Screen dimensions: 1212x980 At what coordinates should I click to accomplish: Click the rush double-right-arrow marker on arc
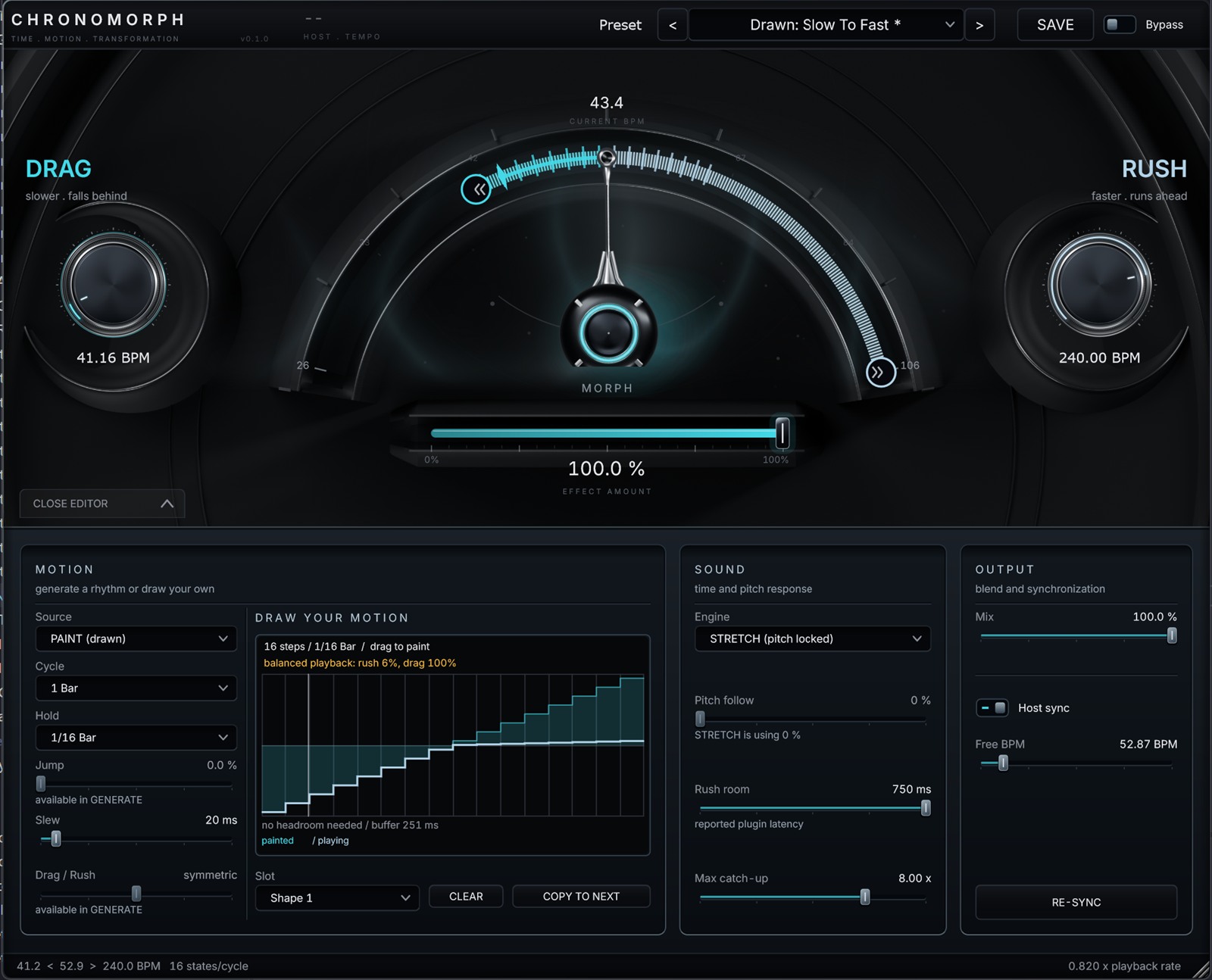pyautogui.click(x=880, y=372)
